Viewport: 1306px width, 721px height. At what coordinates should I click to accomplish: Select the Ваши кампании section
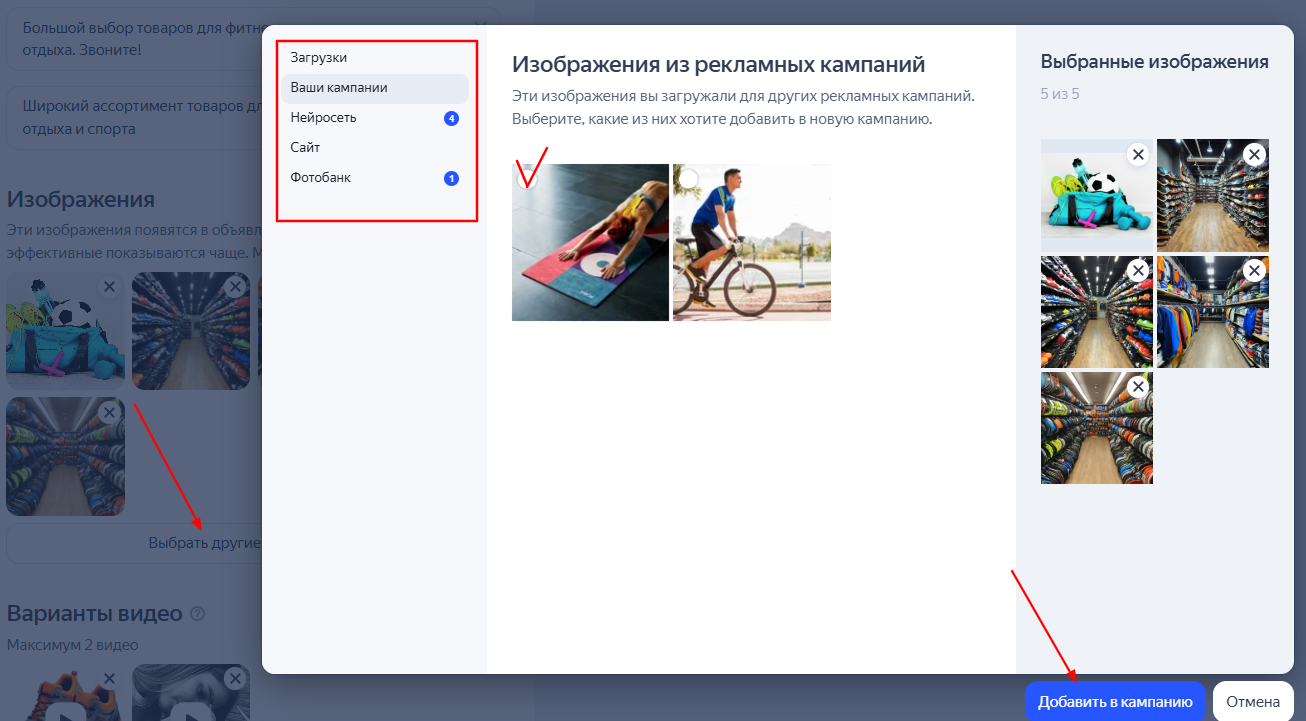375,88
